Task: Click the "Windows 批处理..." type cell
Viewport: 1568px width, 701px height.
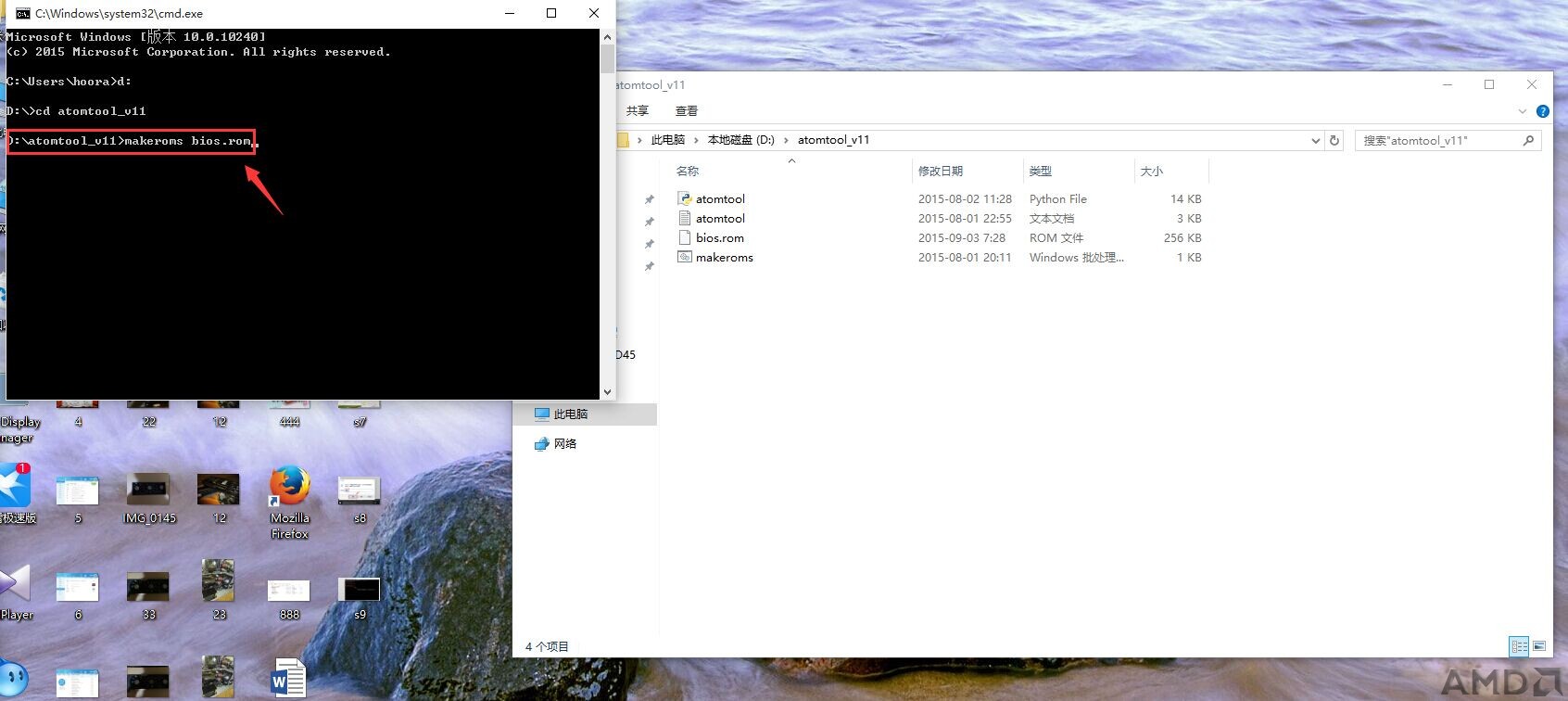Action: (1076, 257)
